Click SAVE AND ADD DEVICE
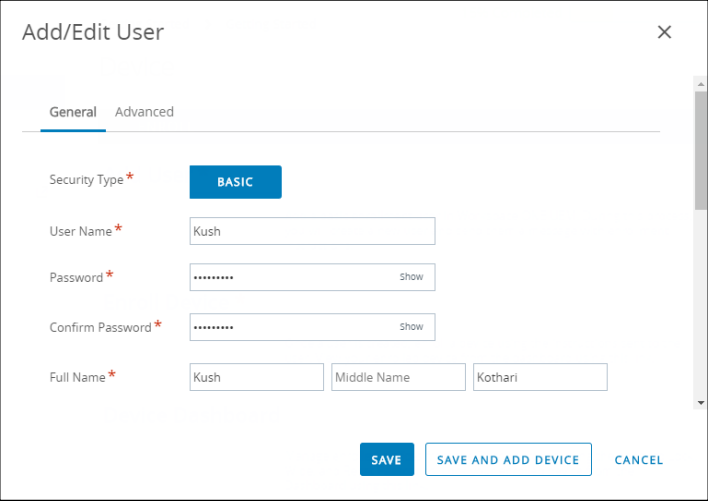The height and width of the screenshot is (501, 708). pyautogui.click(x=508, y=460)
